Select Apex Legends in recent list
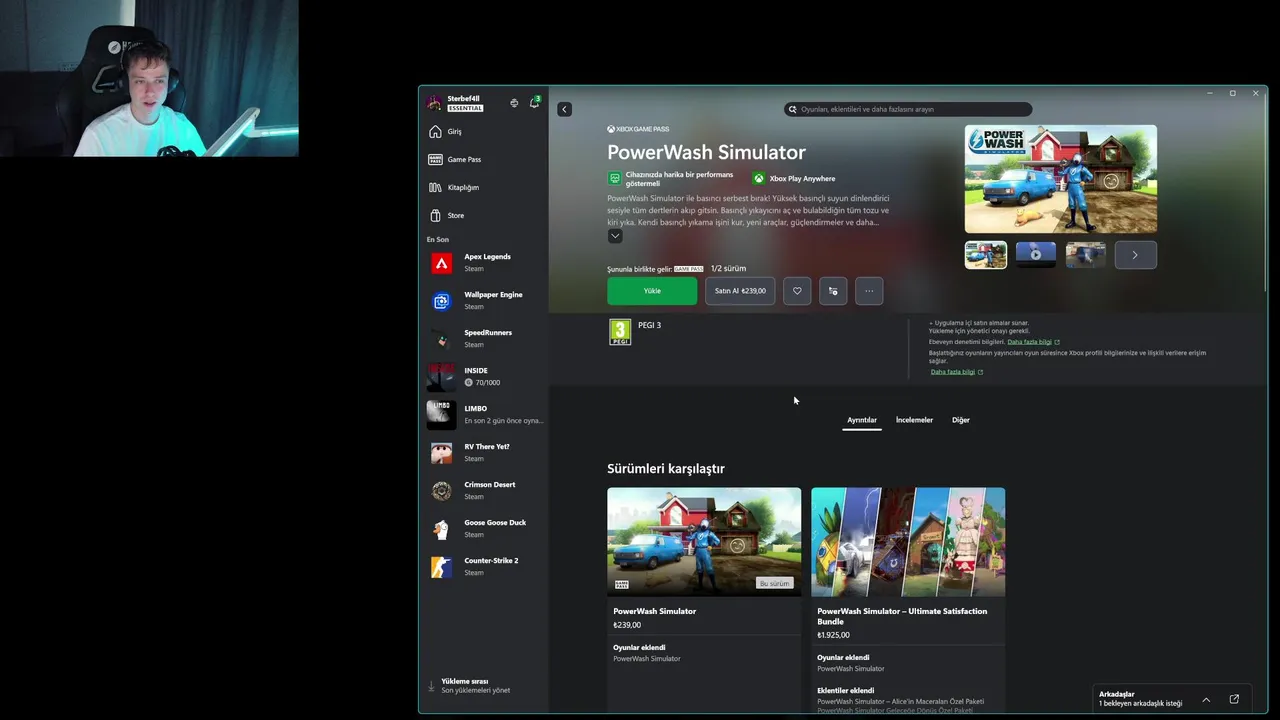Screen dimensions: 1280x720 pos(484,263)
